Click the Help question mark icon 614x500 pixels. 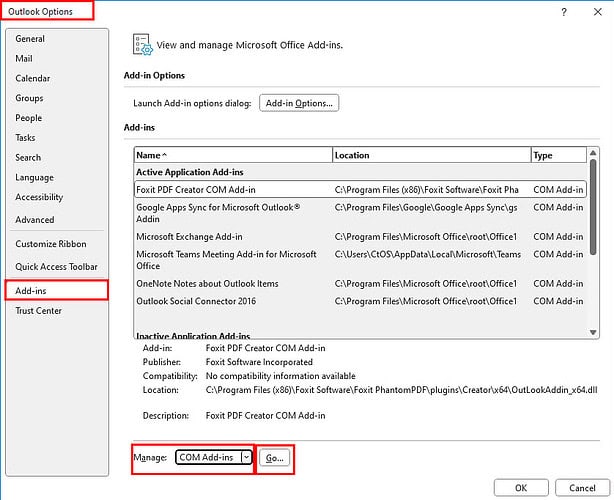[563, 12]
